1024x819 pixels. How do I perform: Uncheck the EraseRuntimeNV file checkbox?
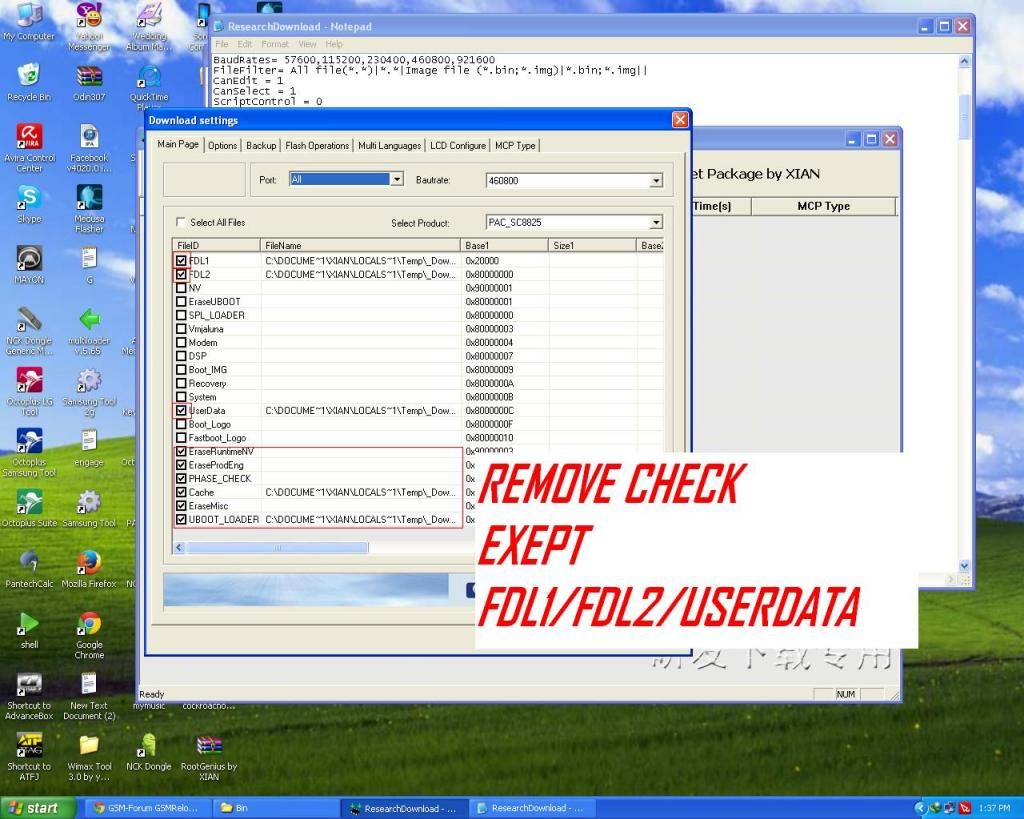pos(181,452)
